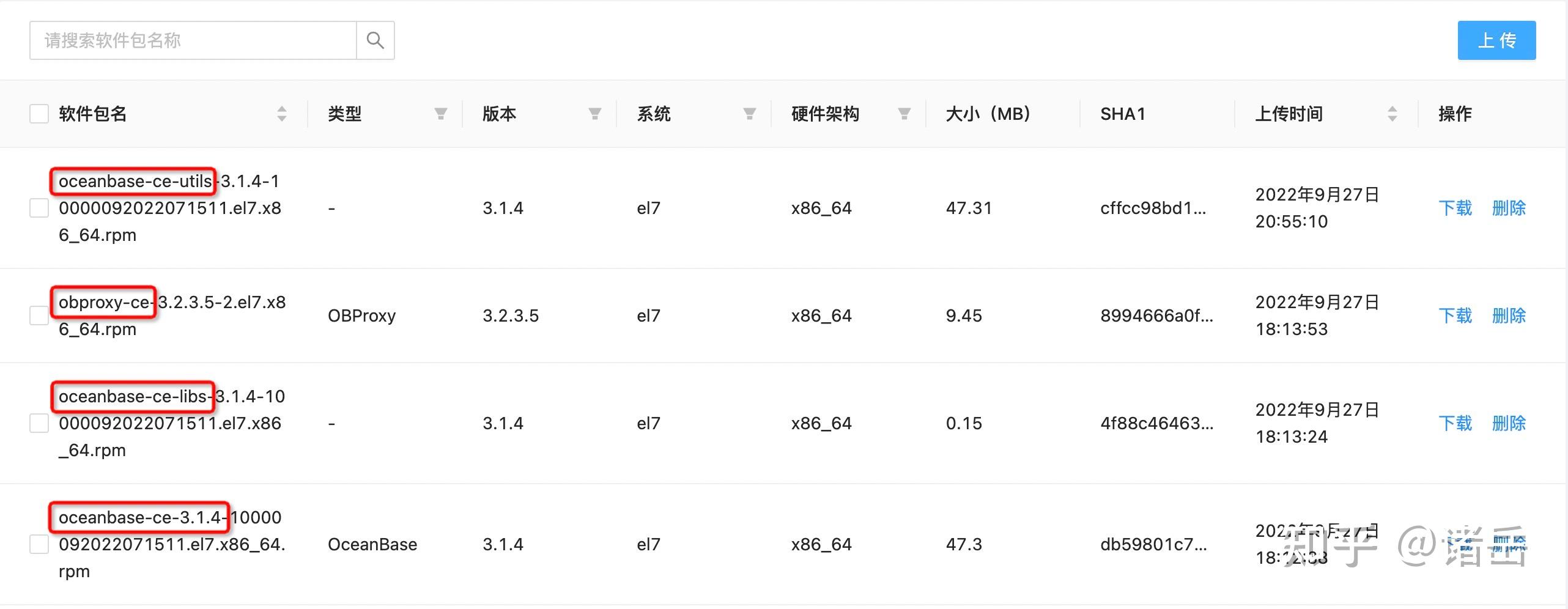Open the 系统 column filter icon
1568x609 pixels.
point(749,114)
